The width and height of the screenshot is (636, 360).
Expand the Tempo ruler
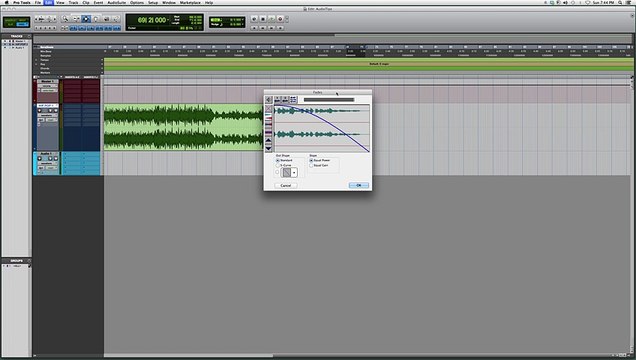coord(36,60)
